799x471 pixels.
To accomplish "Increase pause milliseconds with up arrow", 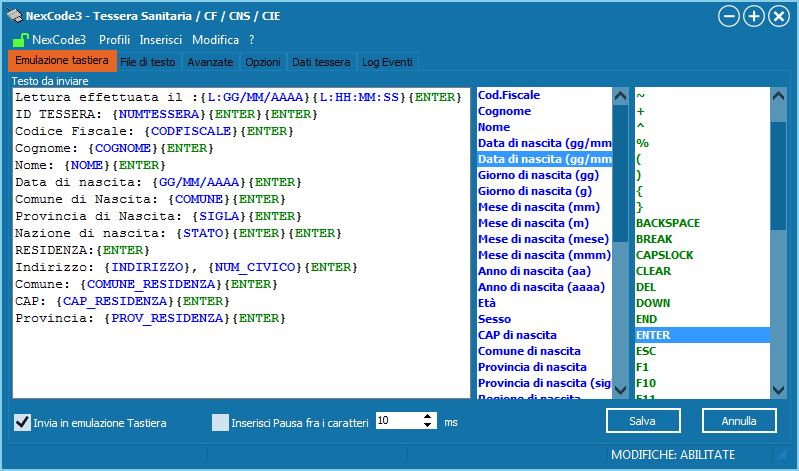I will (429, 417).
